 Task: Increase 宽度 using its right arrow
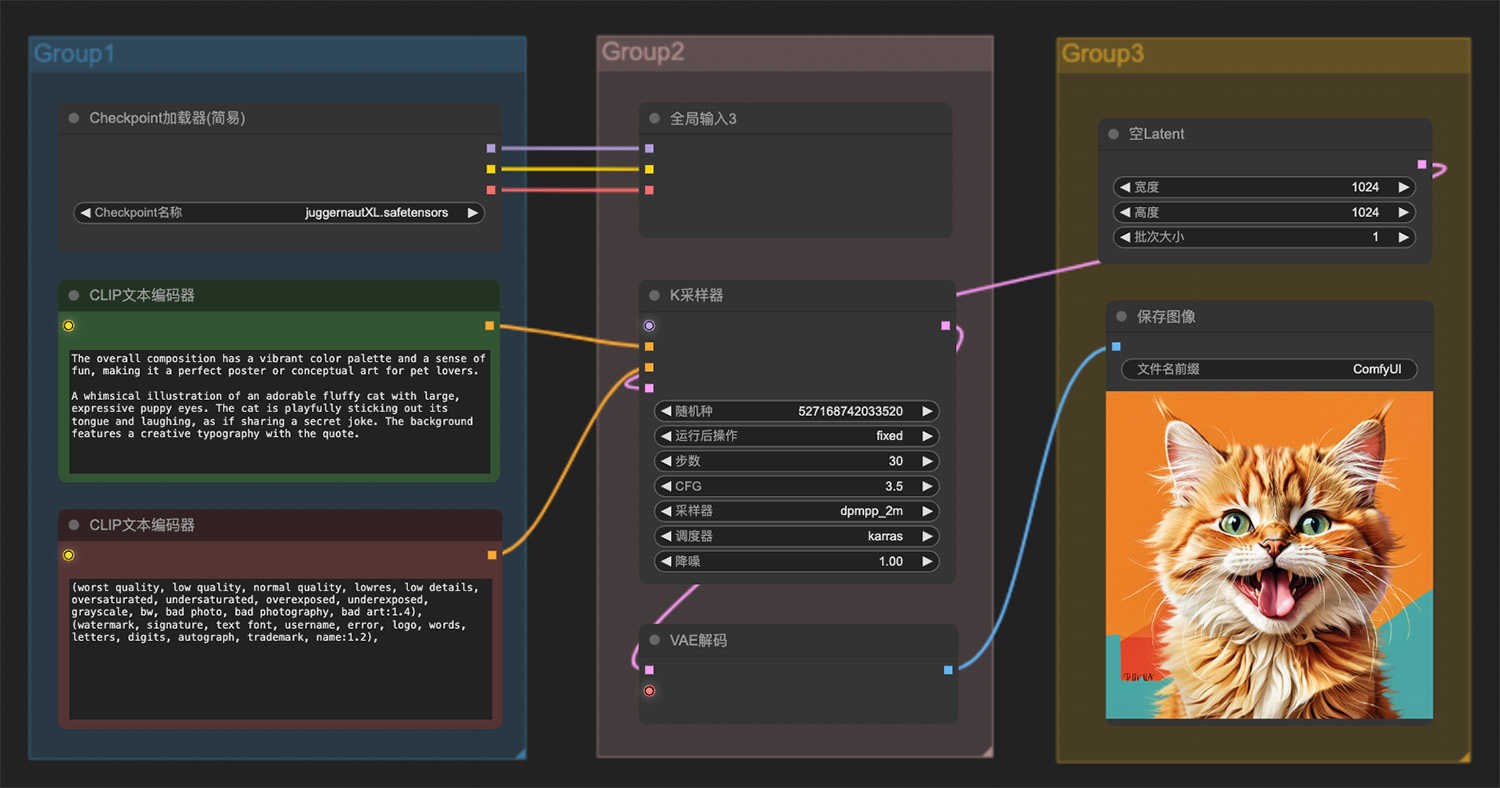1403,187
